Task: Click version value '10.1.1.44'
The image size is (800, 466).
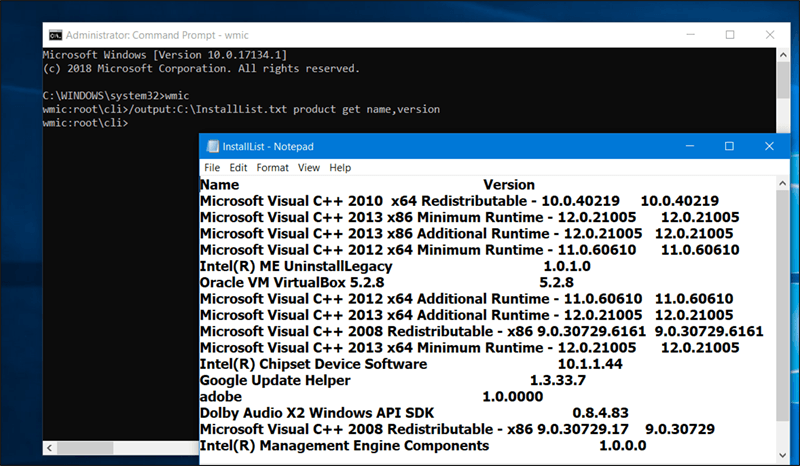Action: click(590, 364)
